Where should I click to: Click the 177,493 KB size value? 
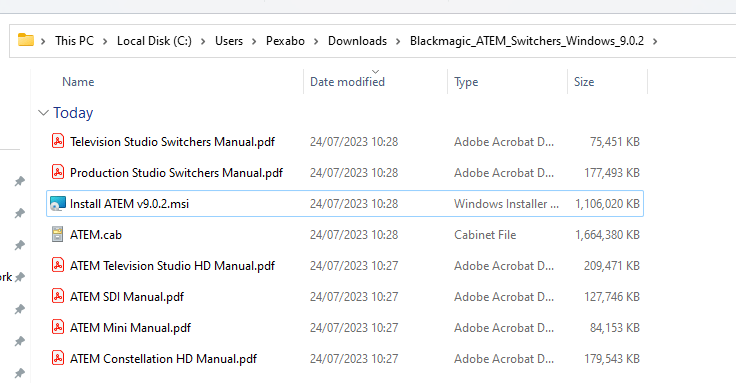(x=612, y=173)
